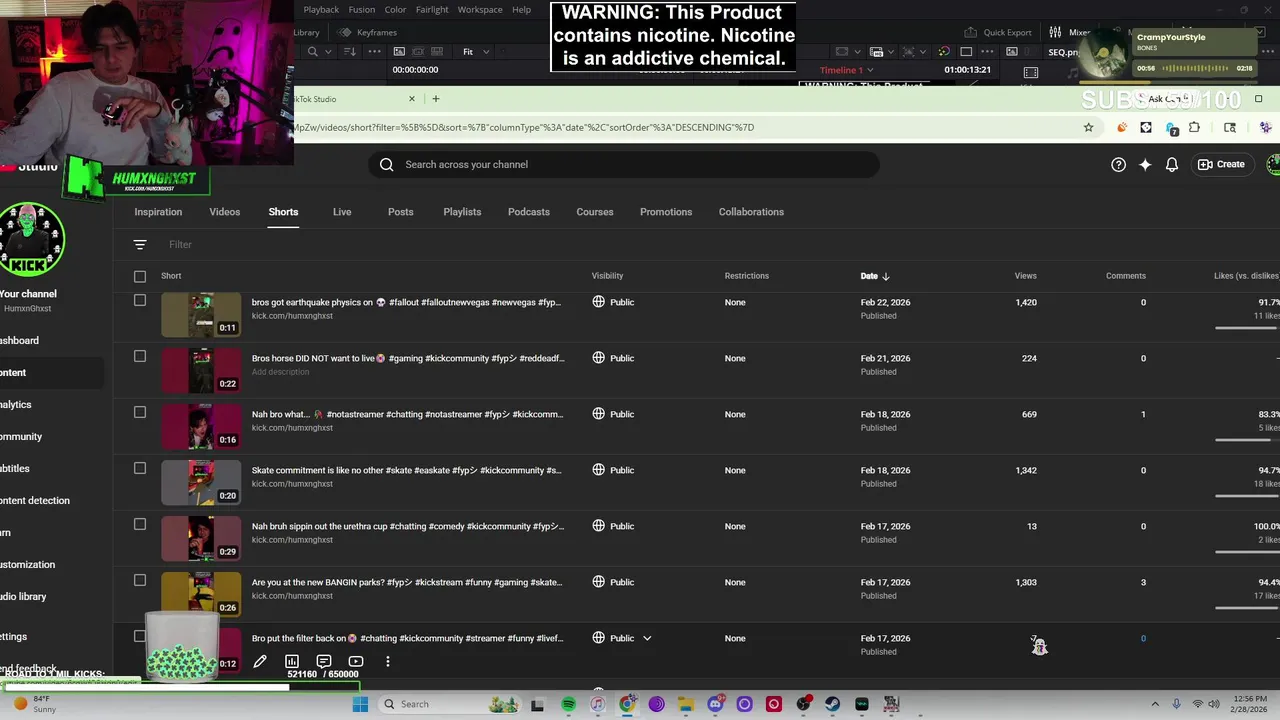Image resolution: width=1280 pixels, height=720 pixels.
Task: Open the browser extensions puzzle icon
Action: (1194, 128)
